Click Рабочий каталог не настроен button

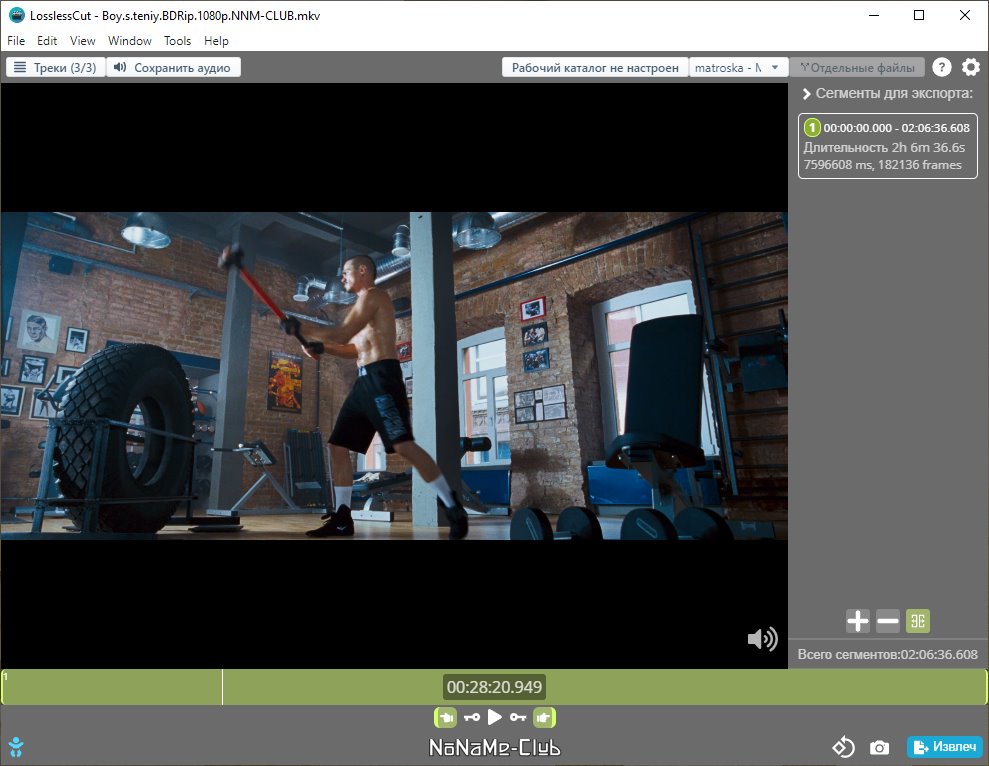(595, 68)
